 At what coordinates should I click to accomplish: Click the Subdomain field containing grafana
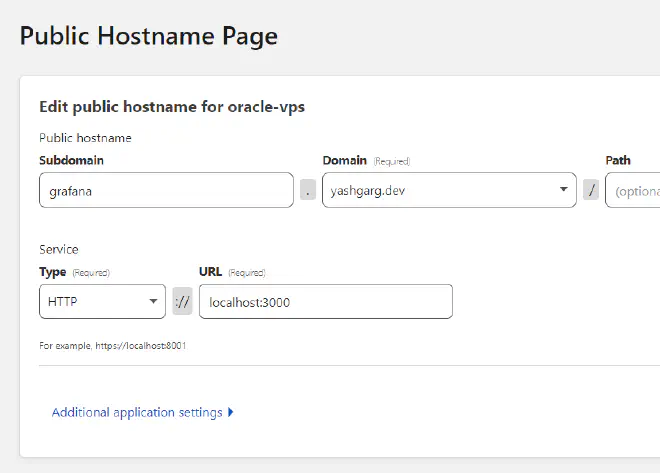pyautogui.click(x=166, y=190)
